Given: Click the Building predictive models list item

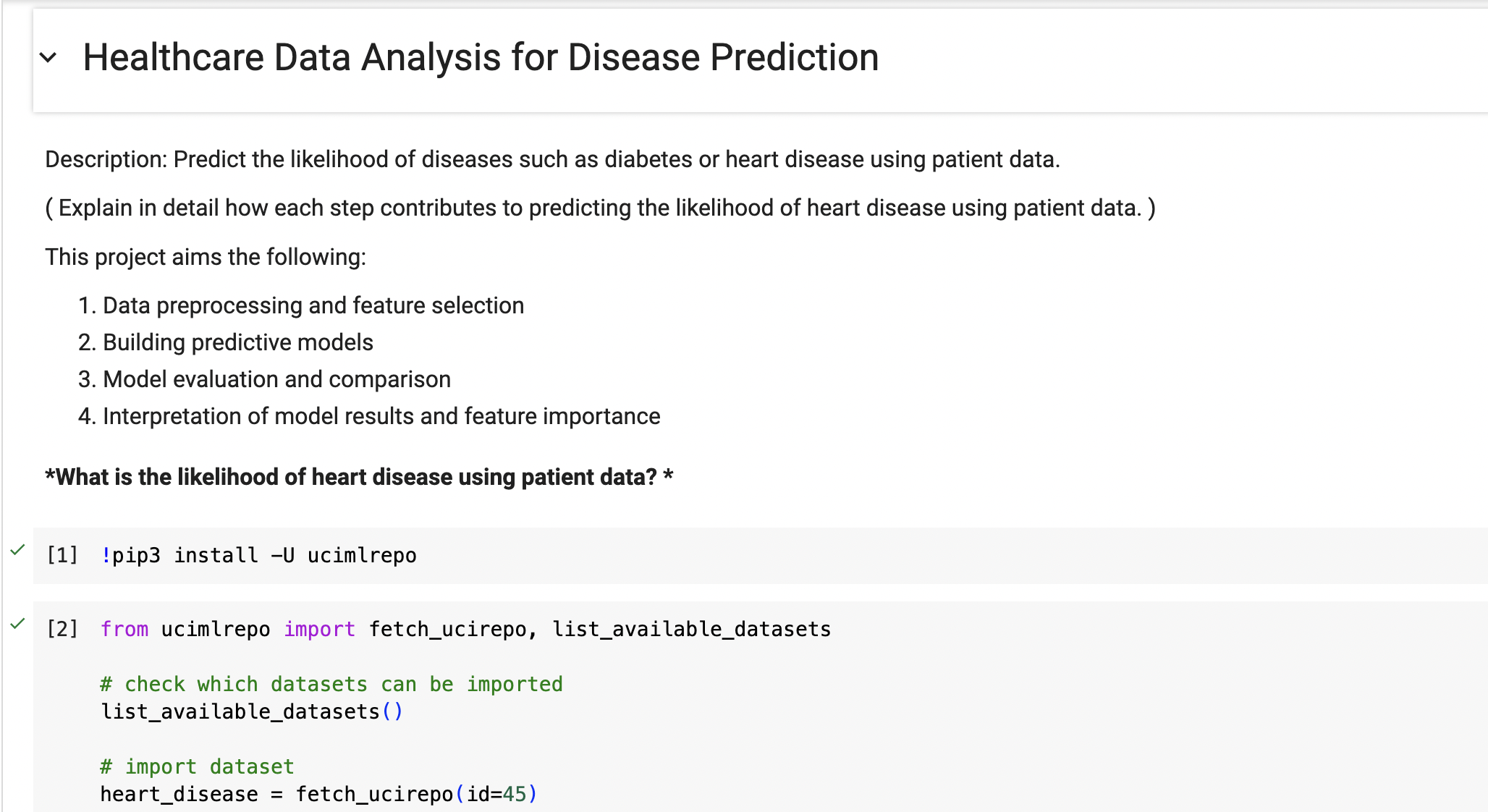Looking at the screenshot, I should [237, 342].
